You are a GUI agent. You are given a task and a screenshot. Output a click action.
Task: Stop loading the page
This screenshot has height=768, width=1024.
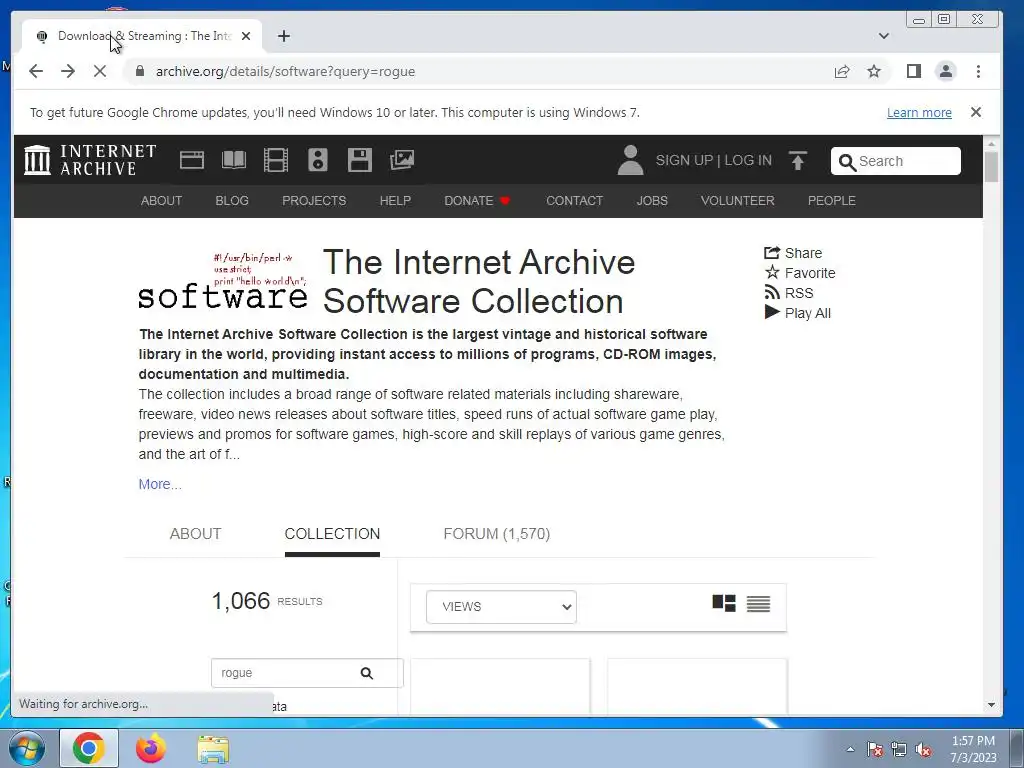(x=100, y=71)
